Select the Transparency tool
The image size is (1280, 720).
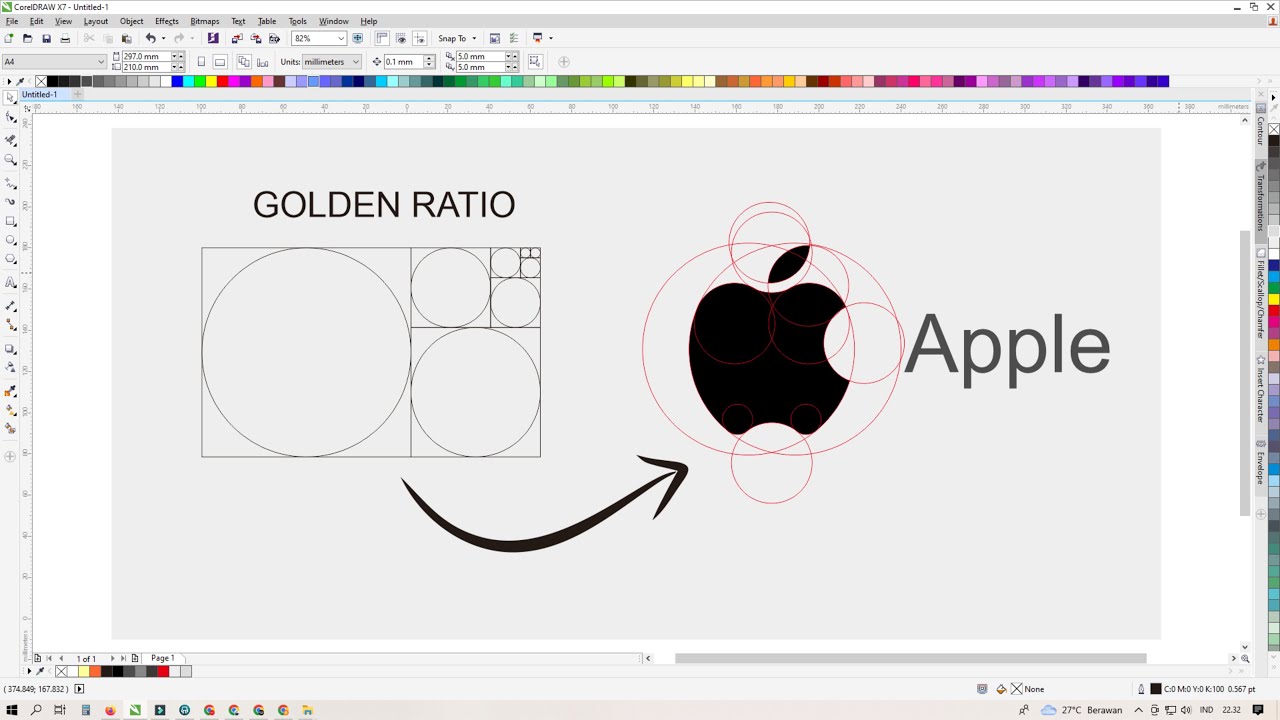[x=11, y=368]
